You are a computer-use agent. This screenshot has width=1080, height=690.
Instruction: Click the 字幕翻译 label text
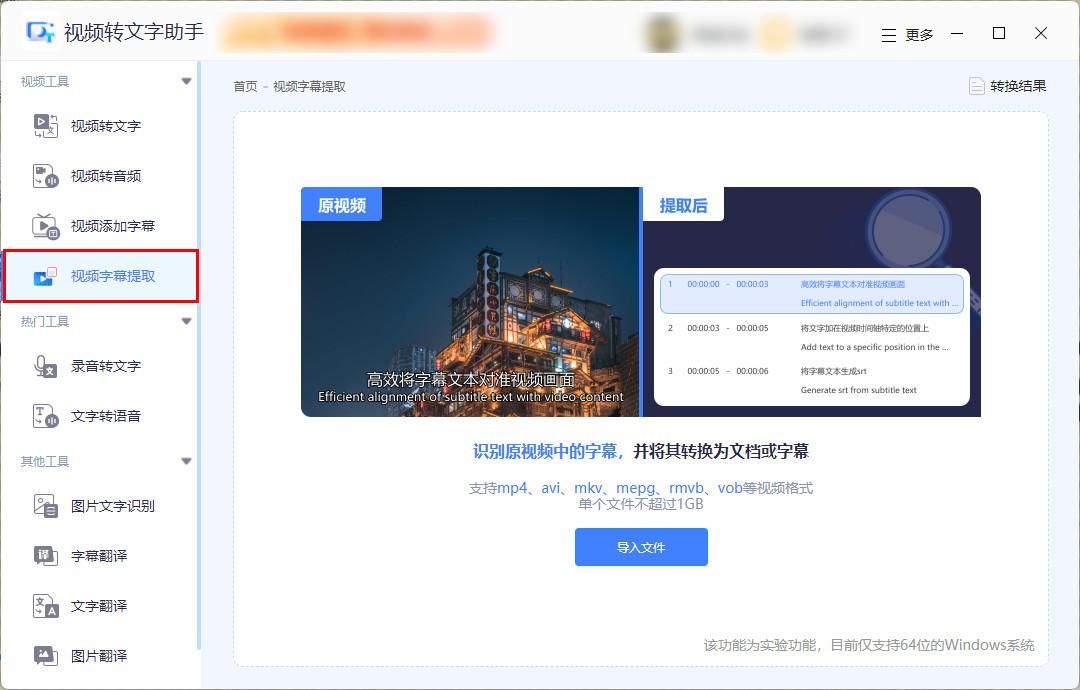99,556
